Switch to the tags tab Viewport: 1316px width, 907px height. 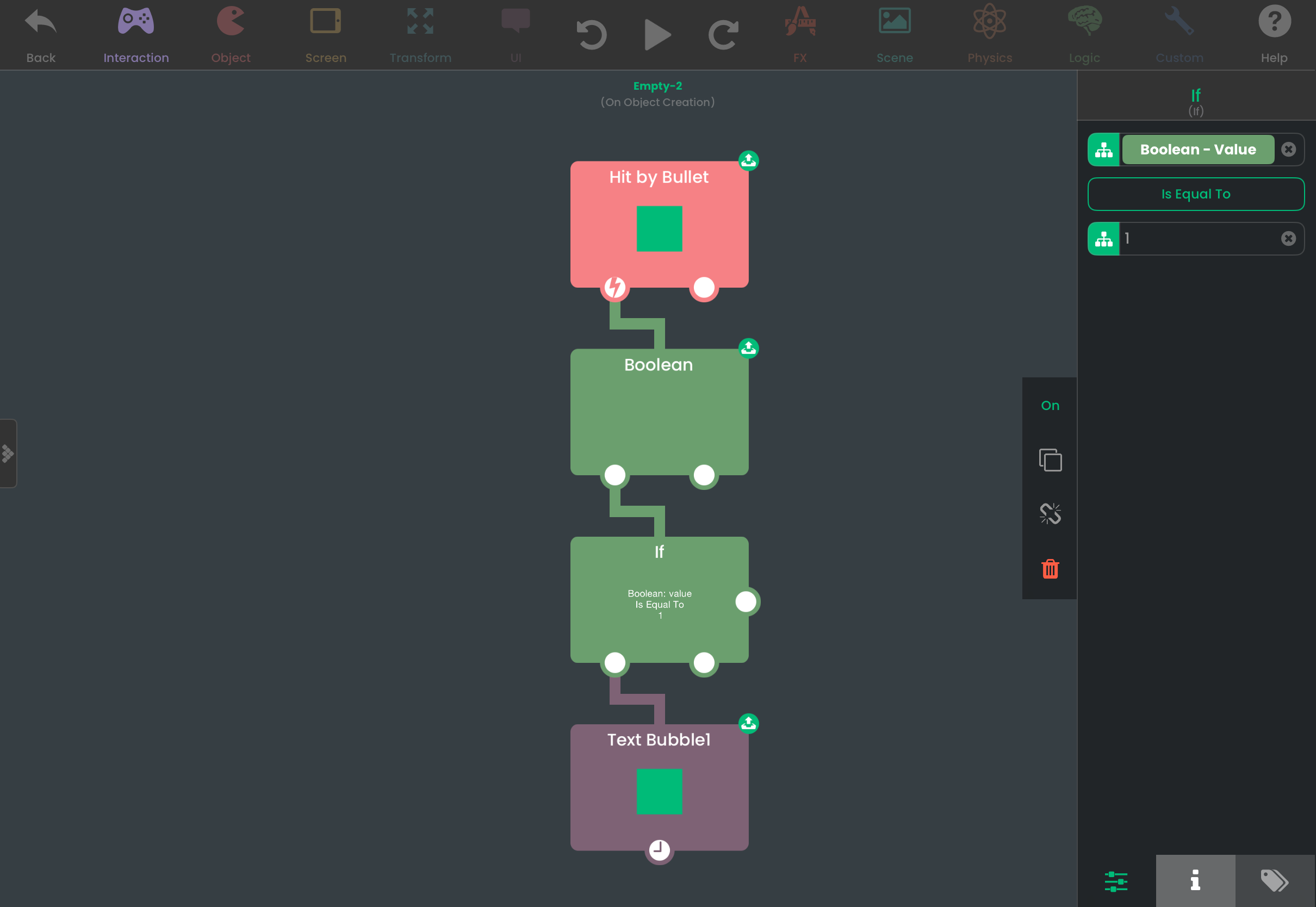pos(1275,880)
